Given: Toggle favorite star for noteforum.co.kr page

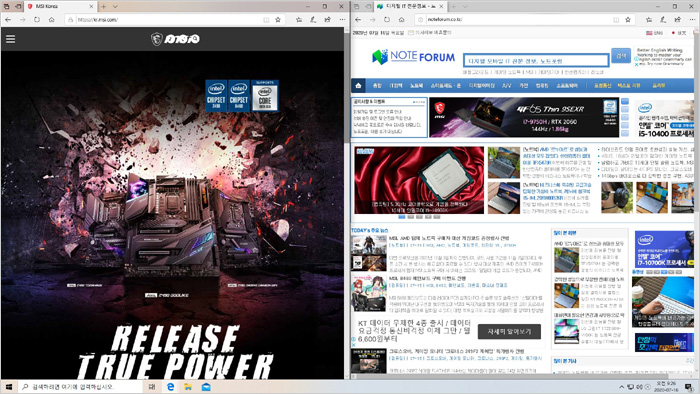Looking at the screenshot, I should tap(628, 20).
